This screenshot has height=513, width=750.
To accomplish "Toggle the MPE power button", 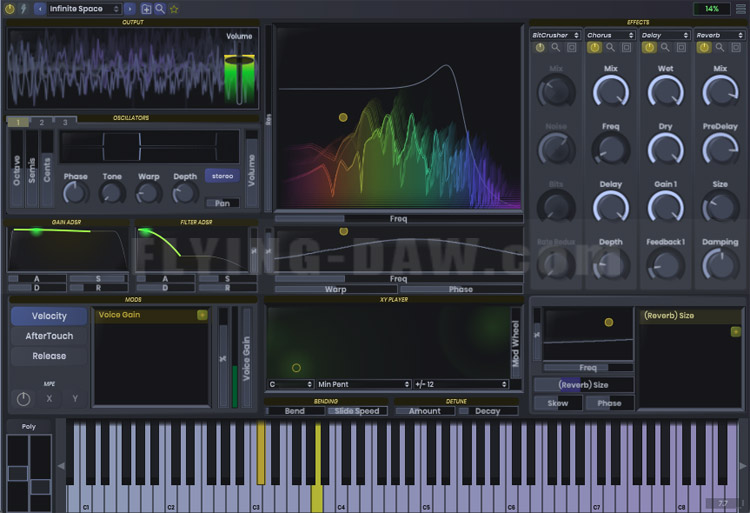I will point(23,399).
